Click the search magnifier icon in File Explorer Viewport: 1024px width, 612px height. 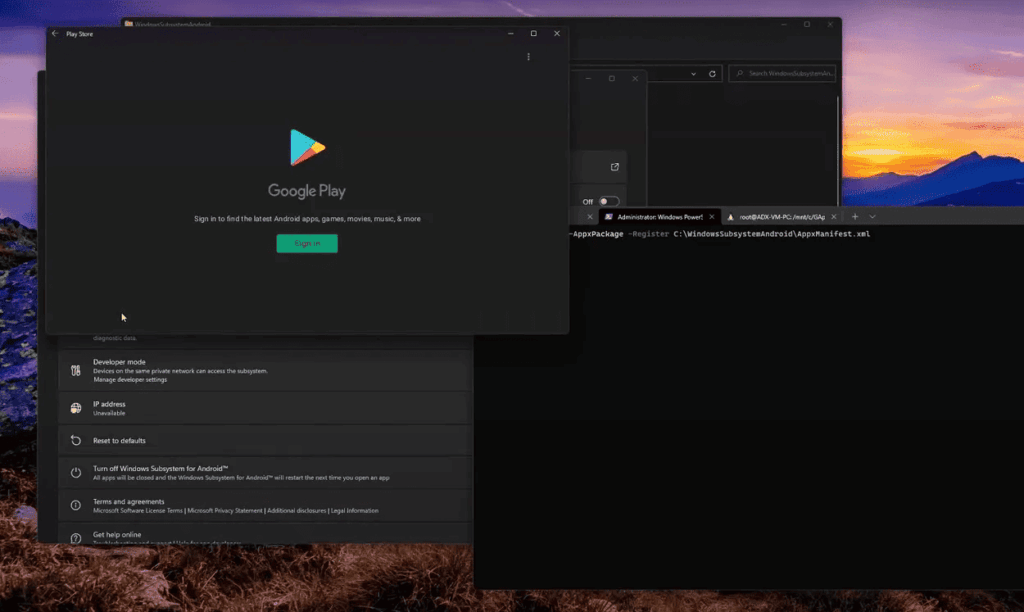point(740,73)
